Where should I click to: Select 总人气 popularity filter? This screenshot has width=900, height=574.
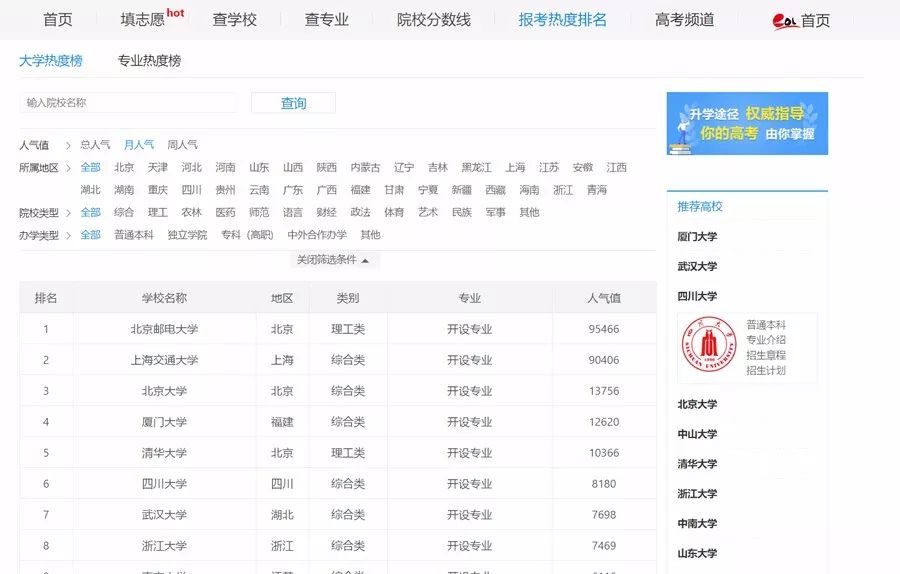pos(95,145)
